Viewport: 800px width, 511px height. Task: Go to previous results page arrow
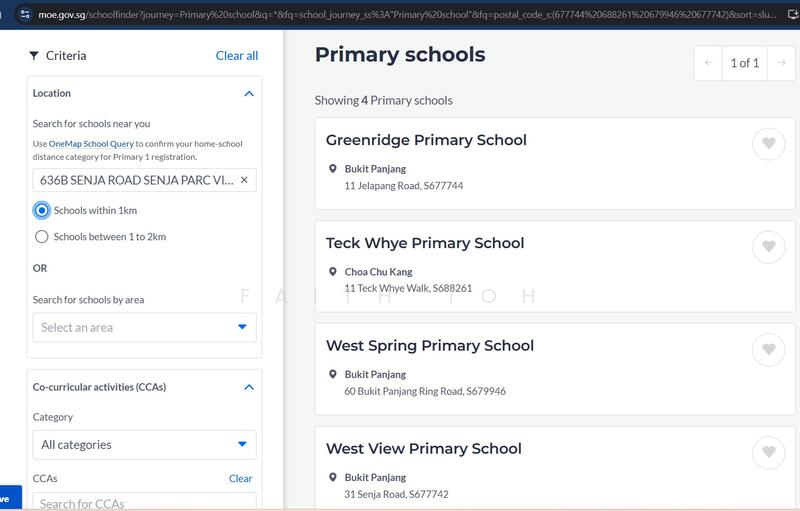point(709,63)
